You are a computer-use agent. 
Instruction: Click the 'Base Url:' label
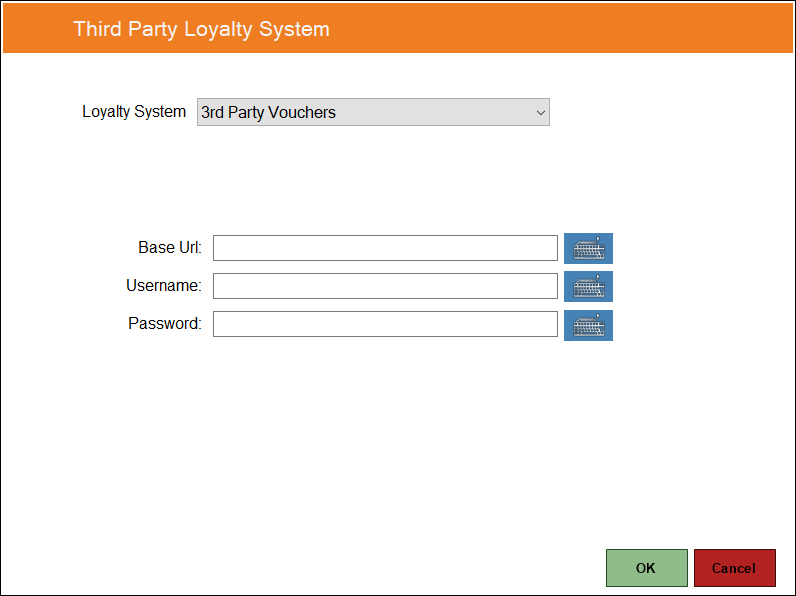[170, 247]
